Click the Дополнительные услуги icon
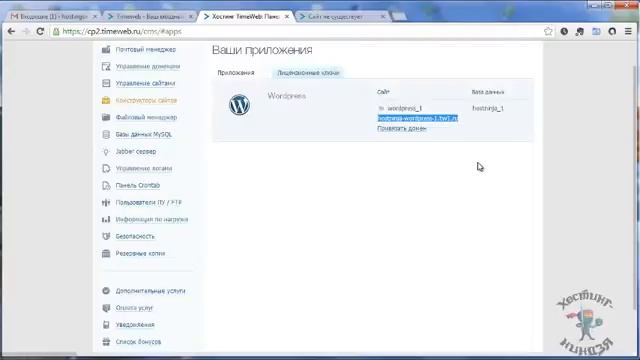The image size is (640, 360). click(x=106, y=291)
